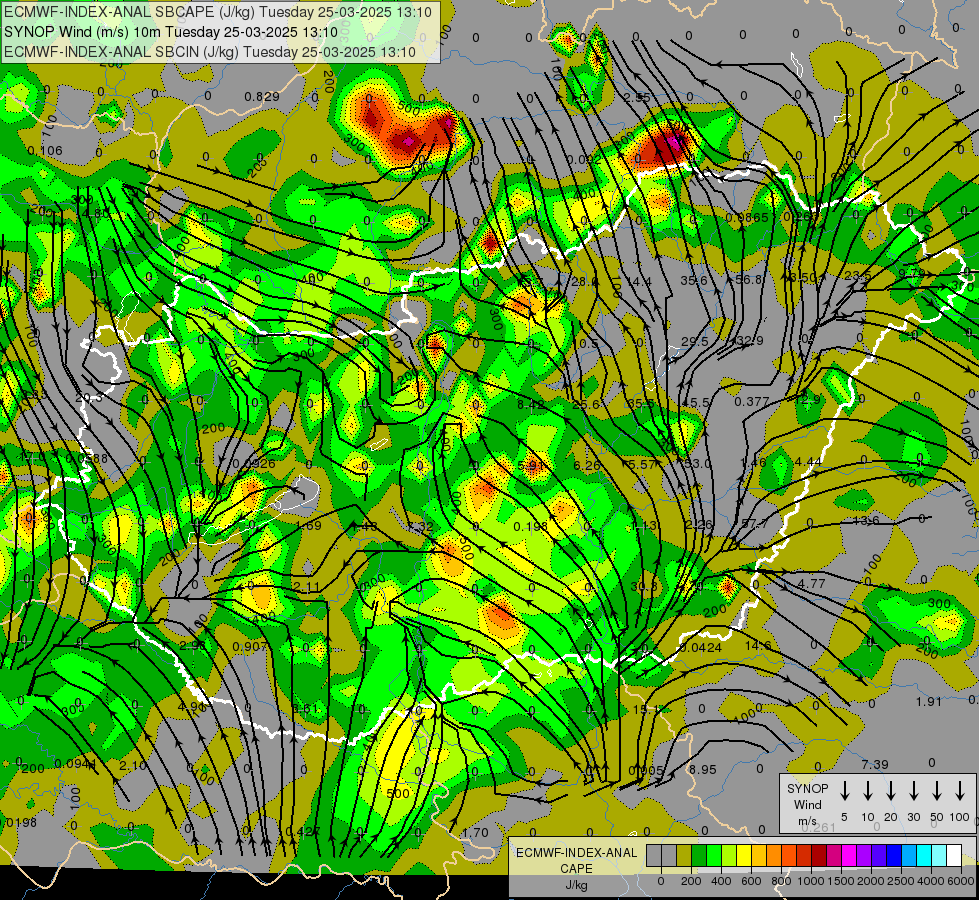
Task: Click the 0.198 value on the map
Action: click(531, 527)
